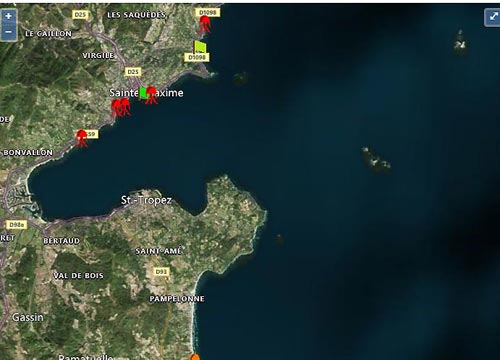Select the Bertaud place label

62,241
